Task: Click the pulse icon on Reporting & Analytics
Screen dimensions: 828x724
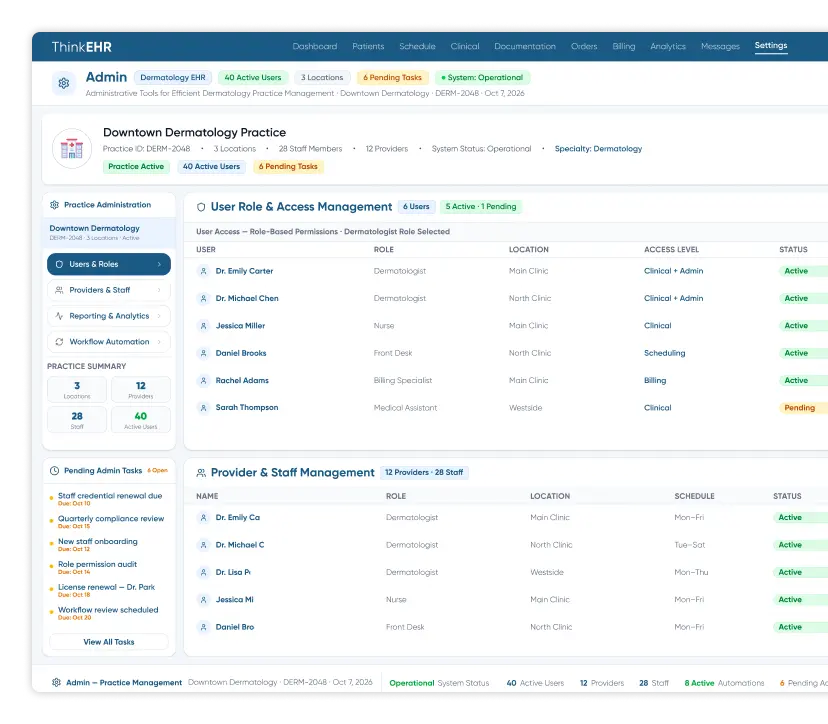Action: (x=59, y=316)
